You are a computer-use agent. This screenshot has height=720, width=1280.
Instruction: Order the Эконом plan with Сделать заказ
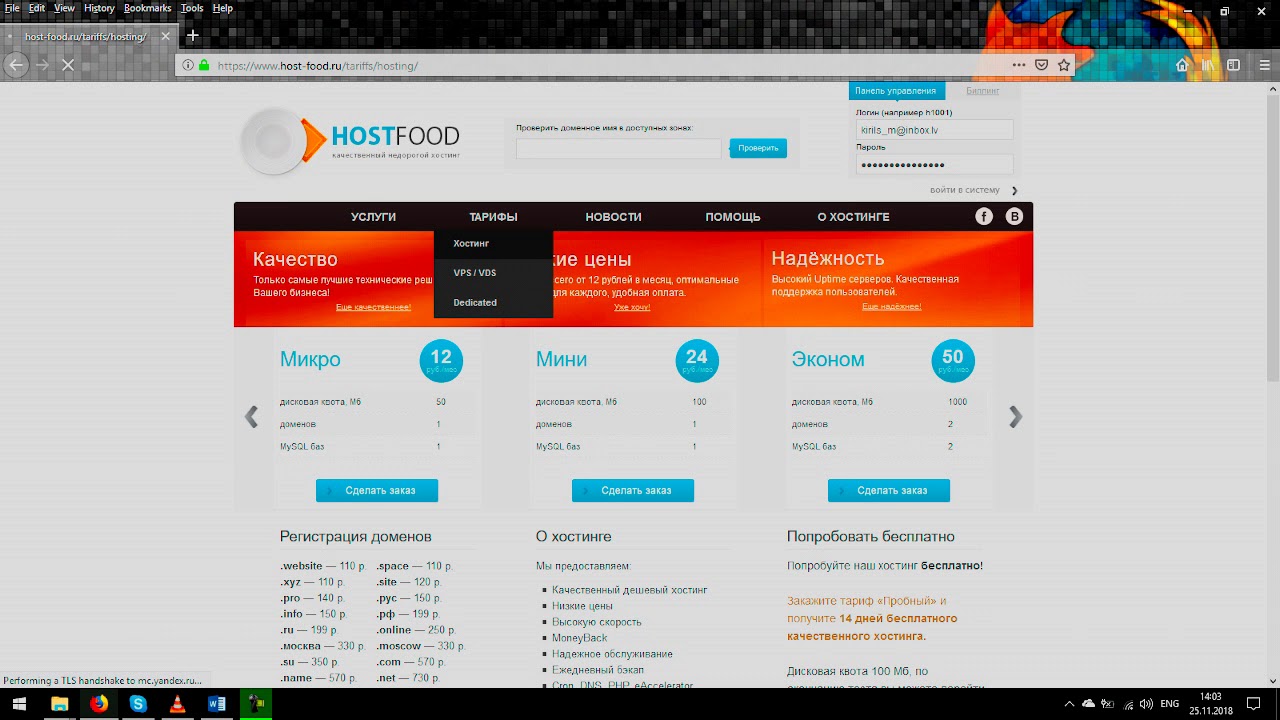(889, 490)
